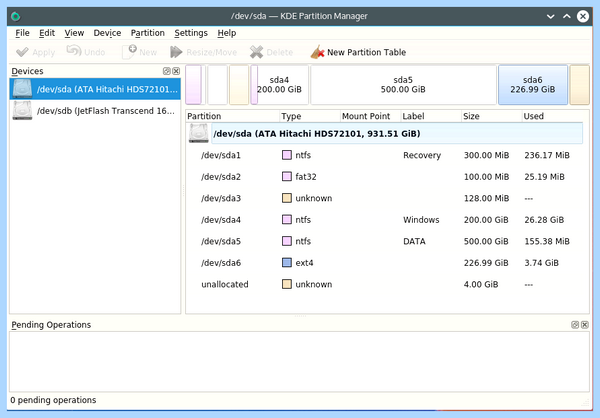Viewport: 600px width, 418px height.
Task: Open the Settings menu
Action: tap(191, 33)
